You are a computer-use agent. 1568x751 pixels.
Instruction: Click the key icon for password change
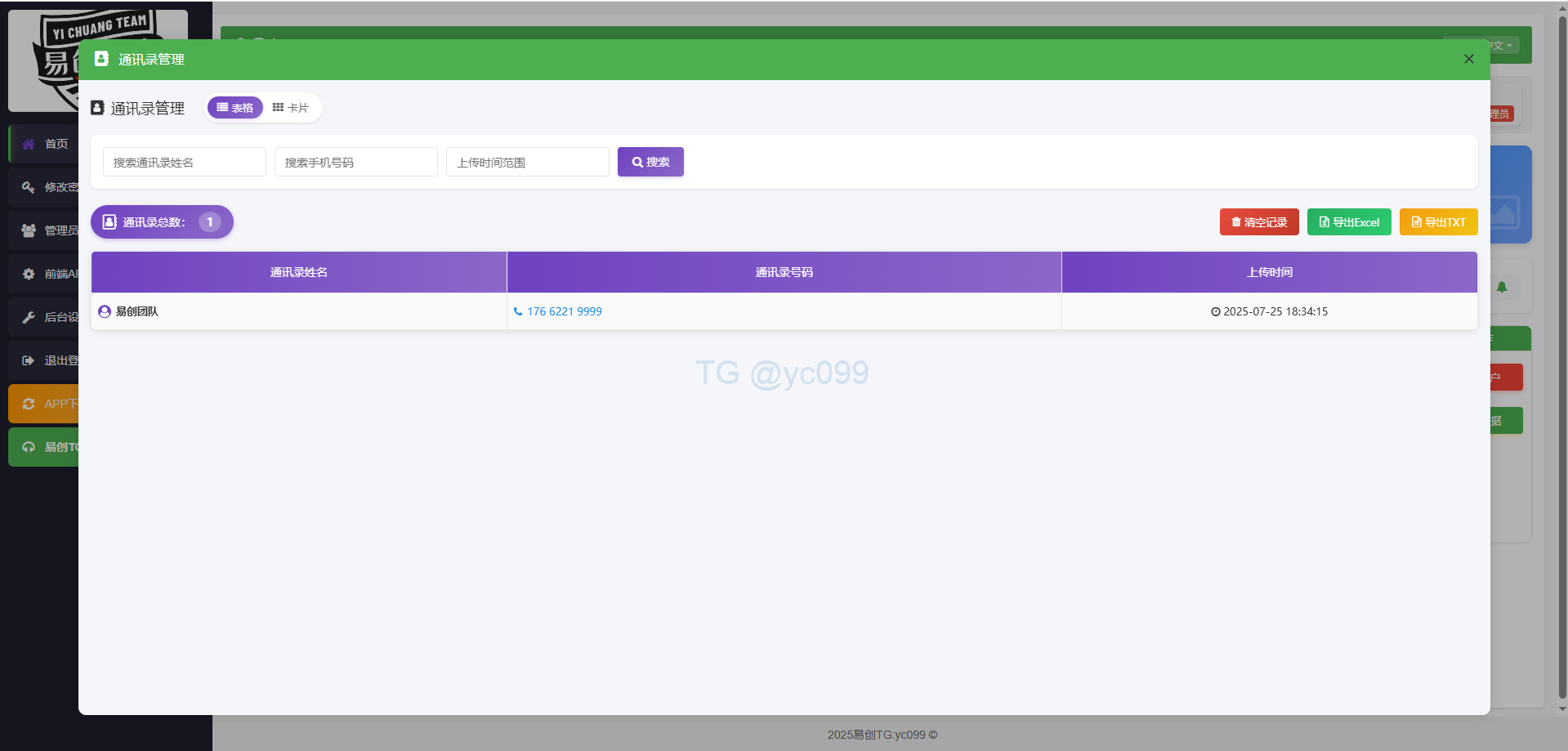(x=29, y=187)
